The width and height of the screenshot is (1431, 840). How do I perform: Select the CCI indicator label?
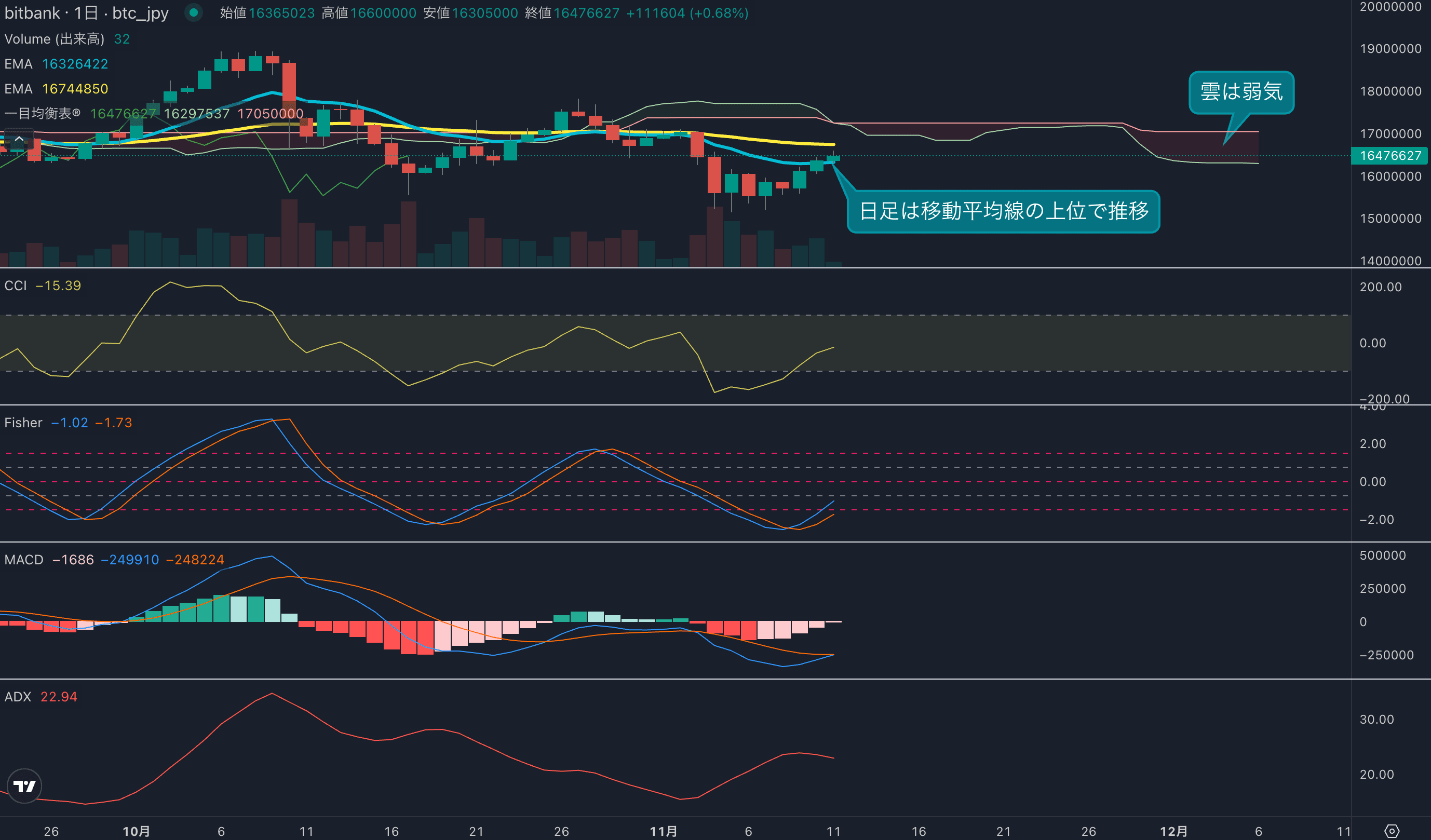click(16, 286)
